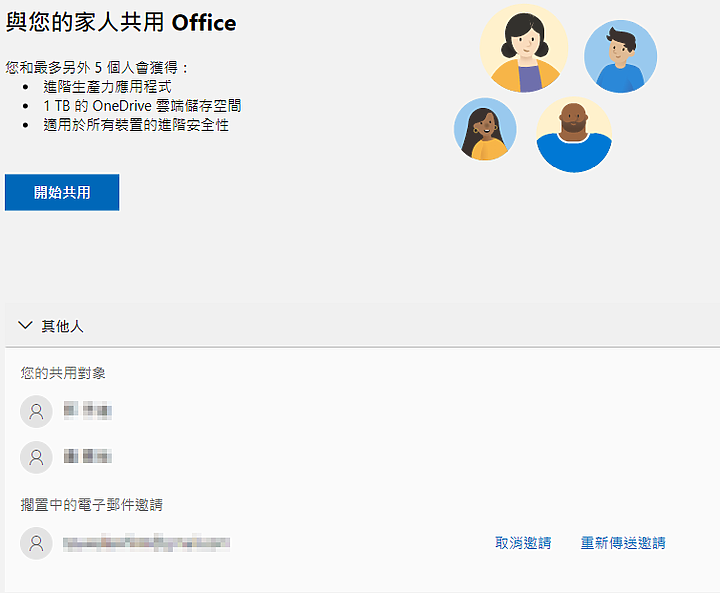
Task: Click the 您的共用對象 heading
Action: (x=63, y=373)
